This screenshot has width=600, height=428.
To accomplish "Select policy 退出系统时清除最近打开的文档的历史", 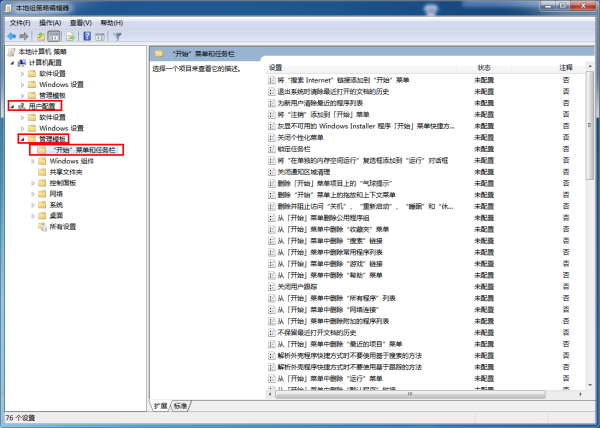I will tap(333, 92).
